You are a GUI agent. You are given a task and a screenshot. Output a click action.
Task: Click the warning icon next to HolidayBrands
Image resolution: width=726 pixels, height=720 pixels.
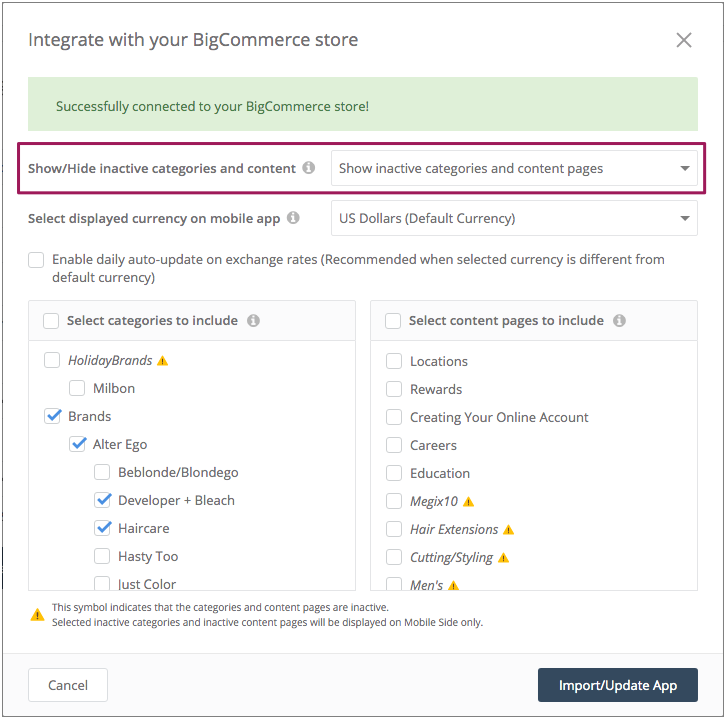(x=163, y=360)
